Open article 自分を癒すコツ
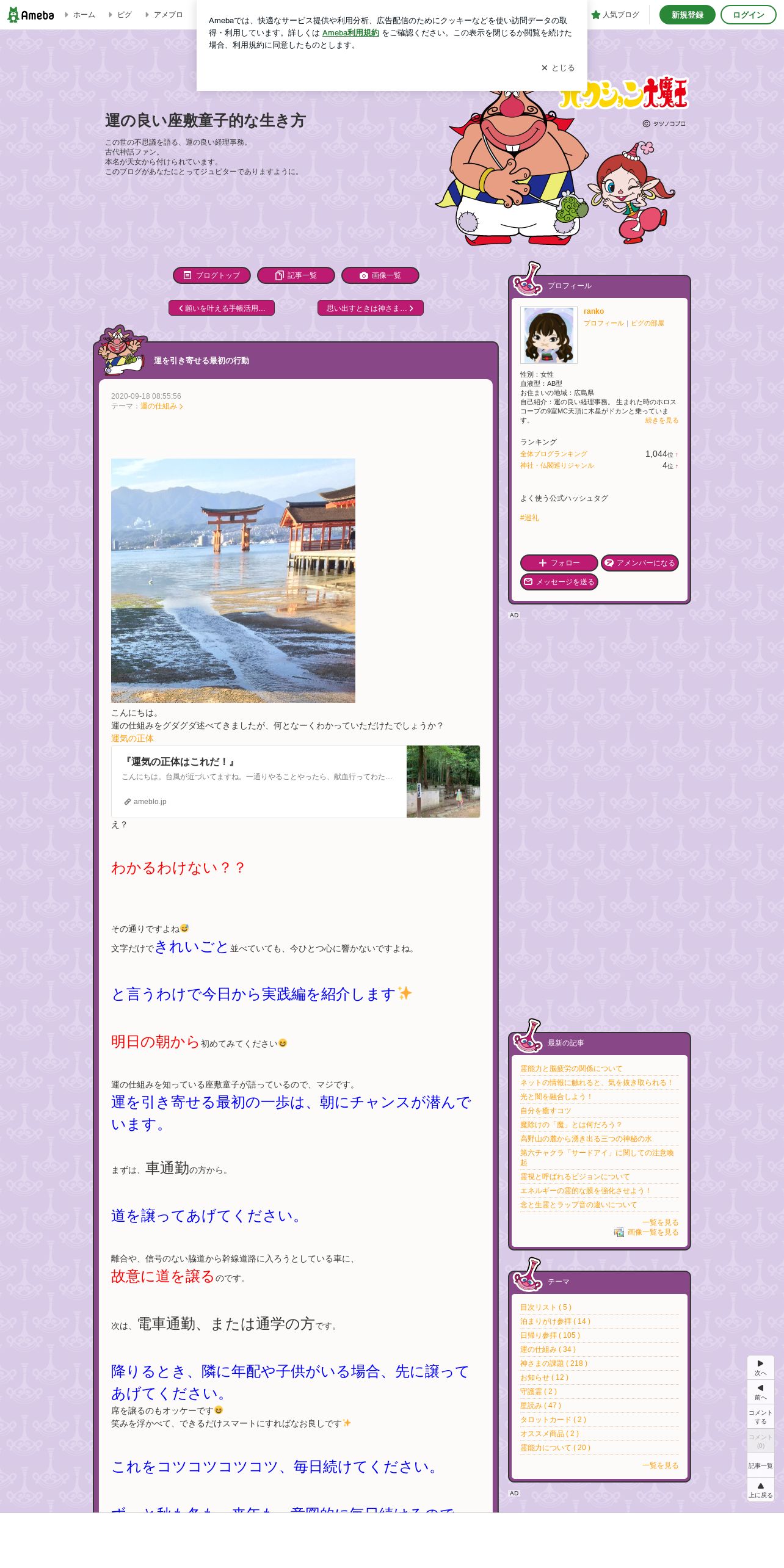The image size is (784, 1568). pos(546,1111)
